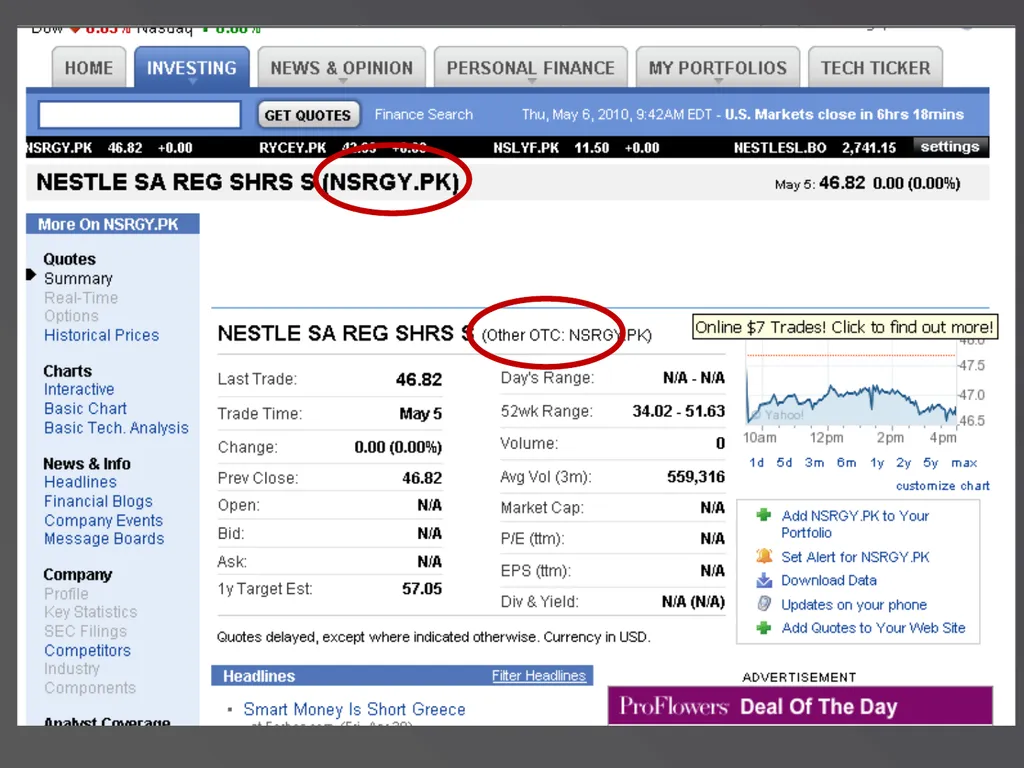The width and height of the screenshot is (1024, 768).
Task: Click the phone icon beside Updates on your phone
Action: coord(763,604)
